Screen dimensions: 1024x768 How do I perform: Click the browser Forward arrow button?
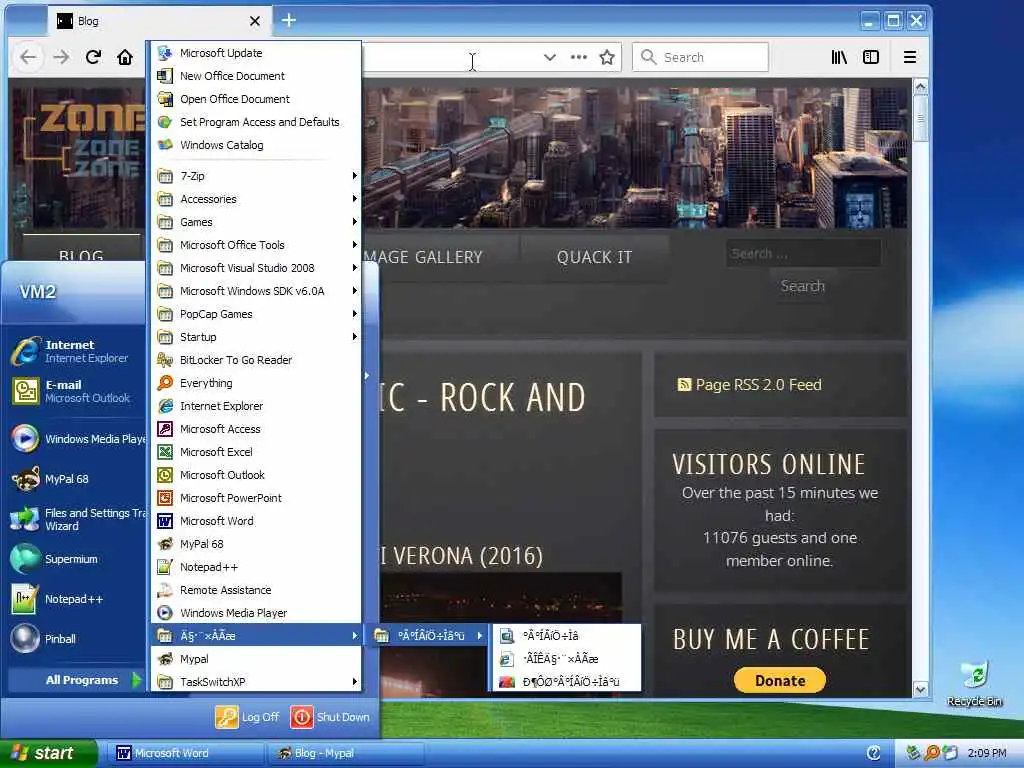coord(61,57)
